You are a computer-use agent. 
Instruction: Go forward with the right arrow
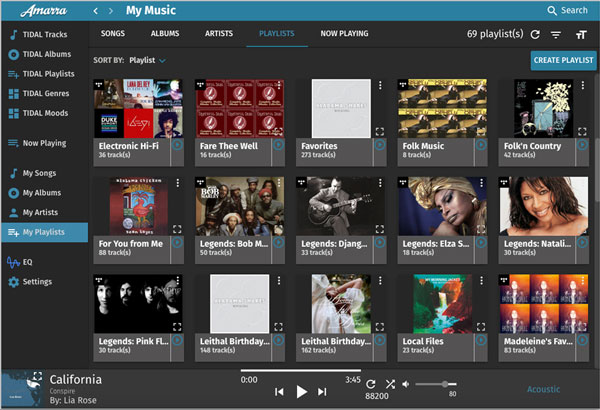pyautogui.click(x=111, y=11)
